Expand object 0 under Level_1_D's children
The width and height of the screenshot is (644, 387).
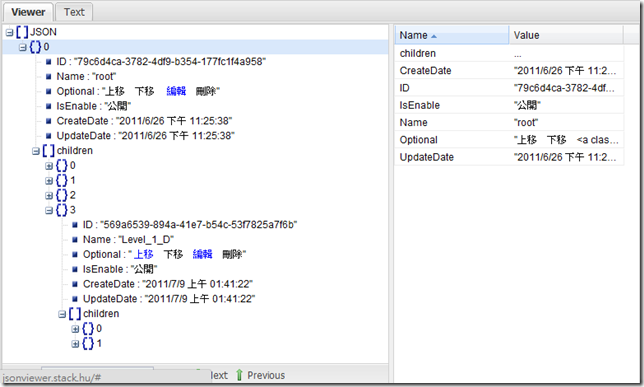pyautogui.click(x=75, y=329)
